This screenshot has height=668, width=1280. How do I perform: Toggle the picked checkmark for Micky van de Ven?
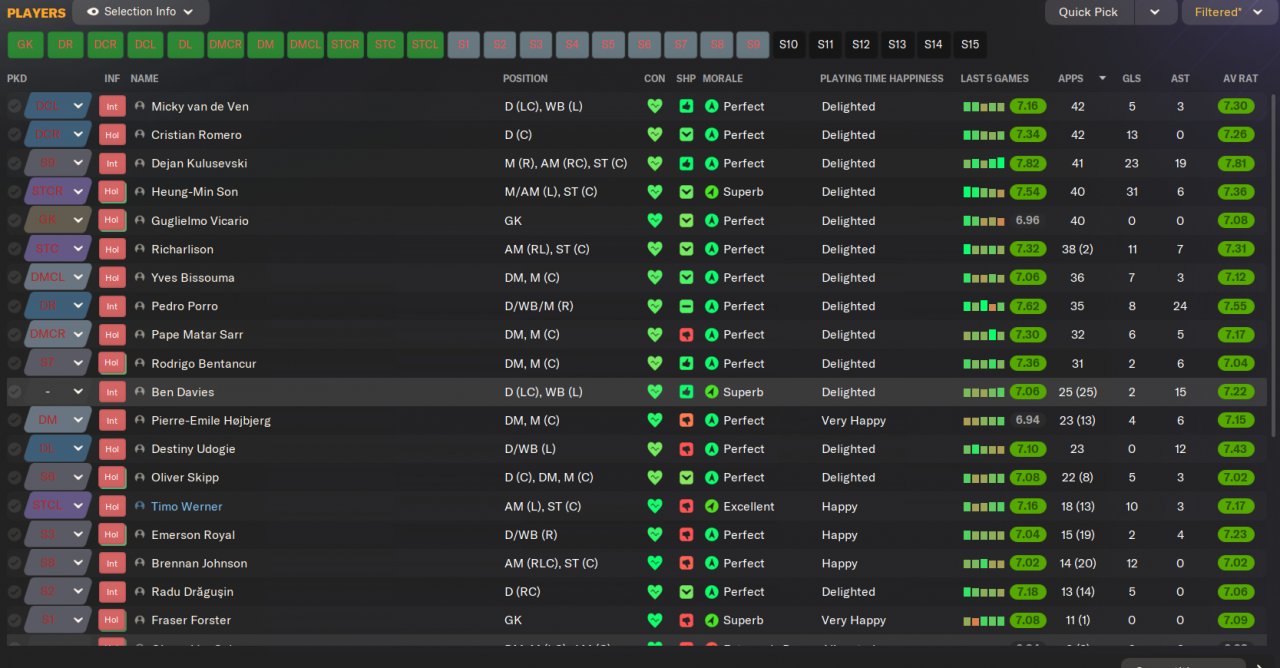(14, 106)
